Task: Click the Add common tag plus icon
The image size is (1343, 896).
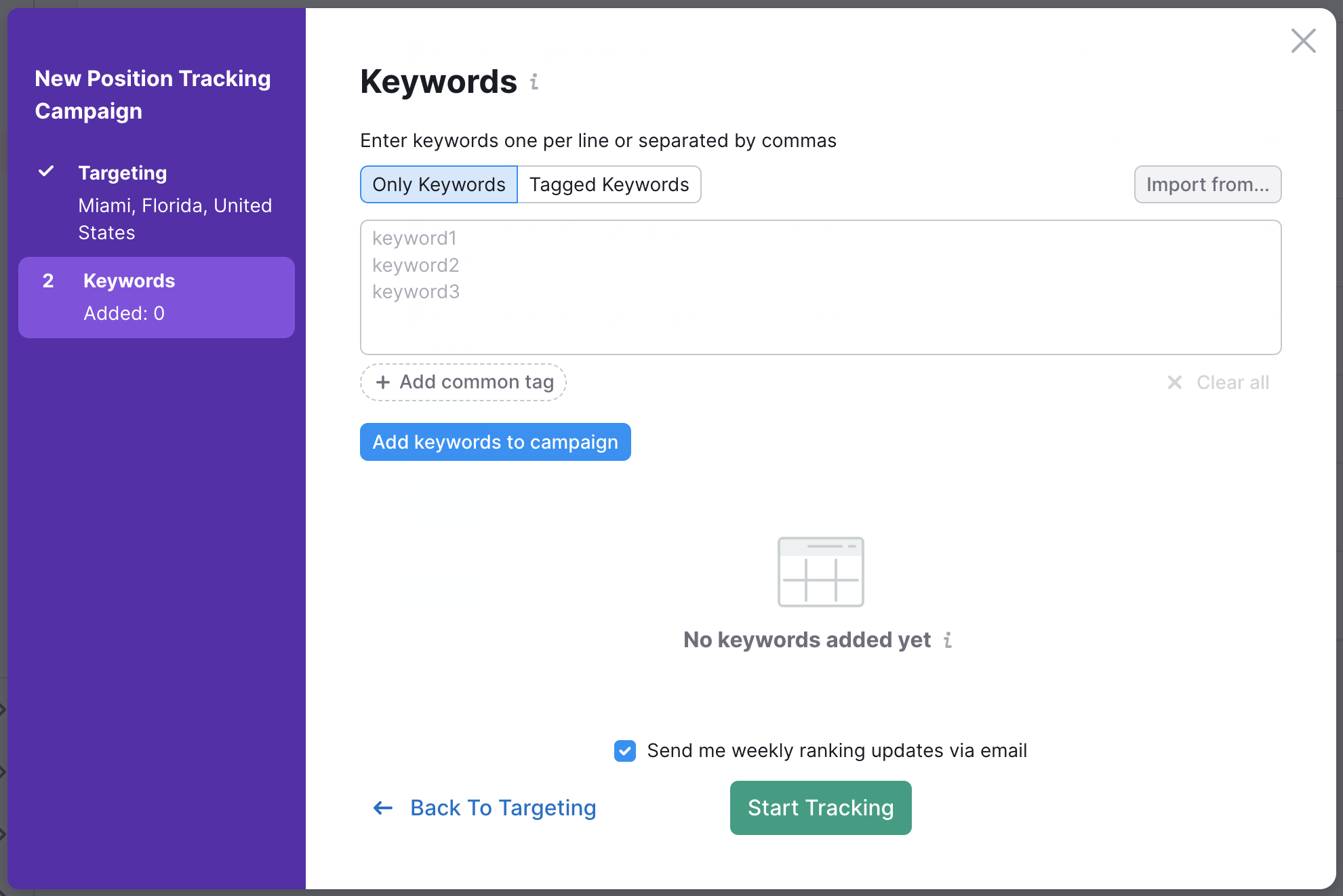Action: pyautogui.click(x=384, y=382)
